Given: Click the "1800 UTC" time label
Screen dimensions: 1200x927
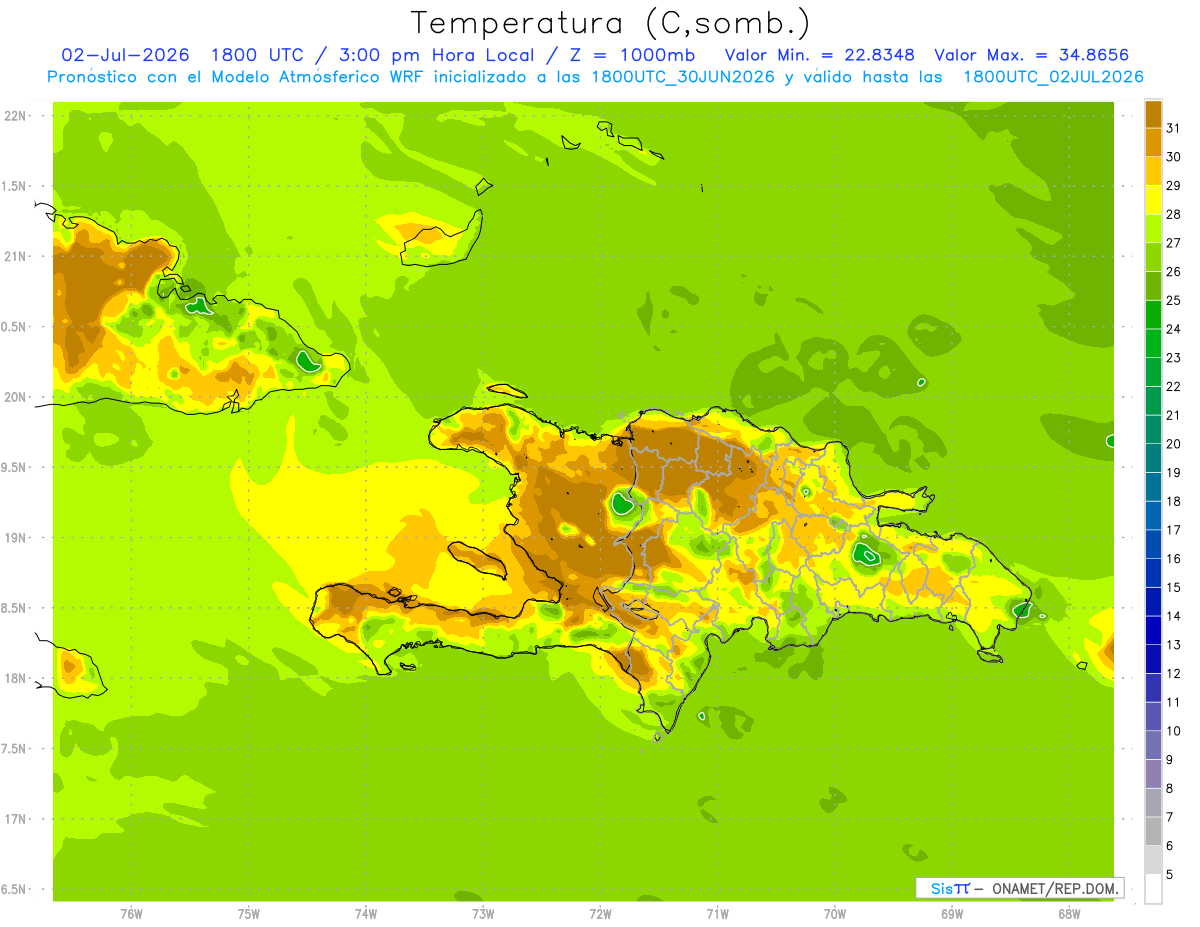Looking at the screenshot, I should [259, 55].
